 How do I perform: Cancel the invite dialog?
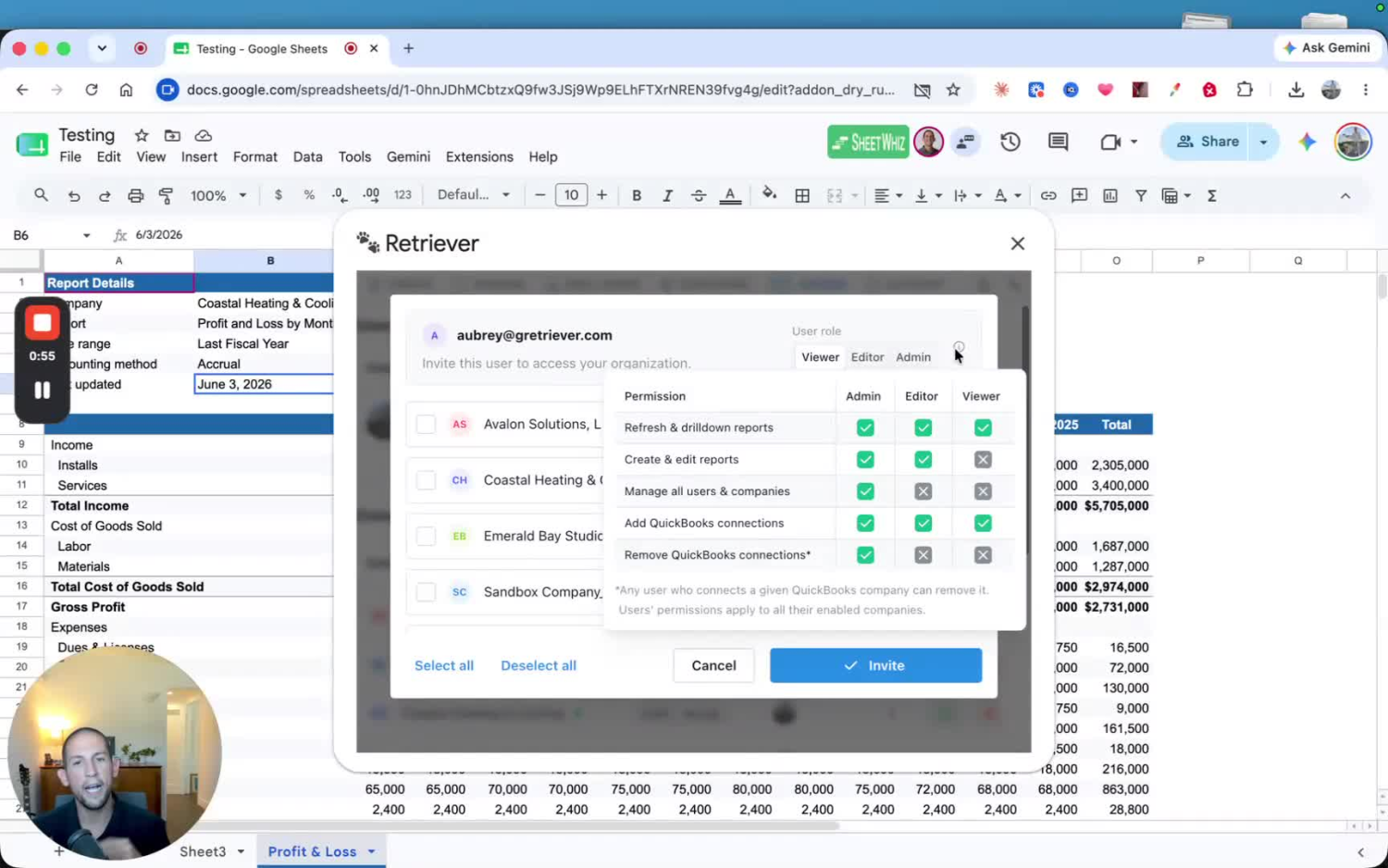click(713, 665)
